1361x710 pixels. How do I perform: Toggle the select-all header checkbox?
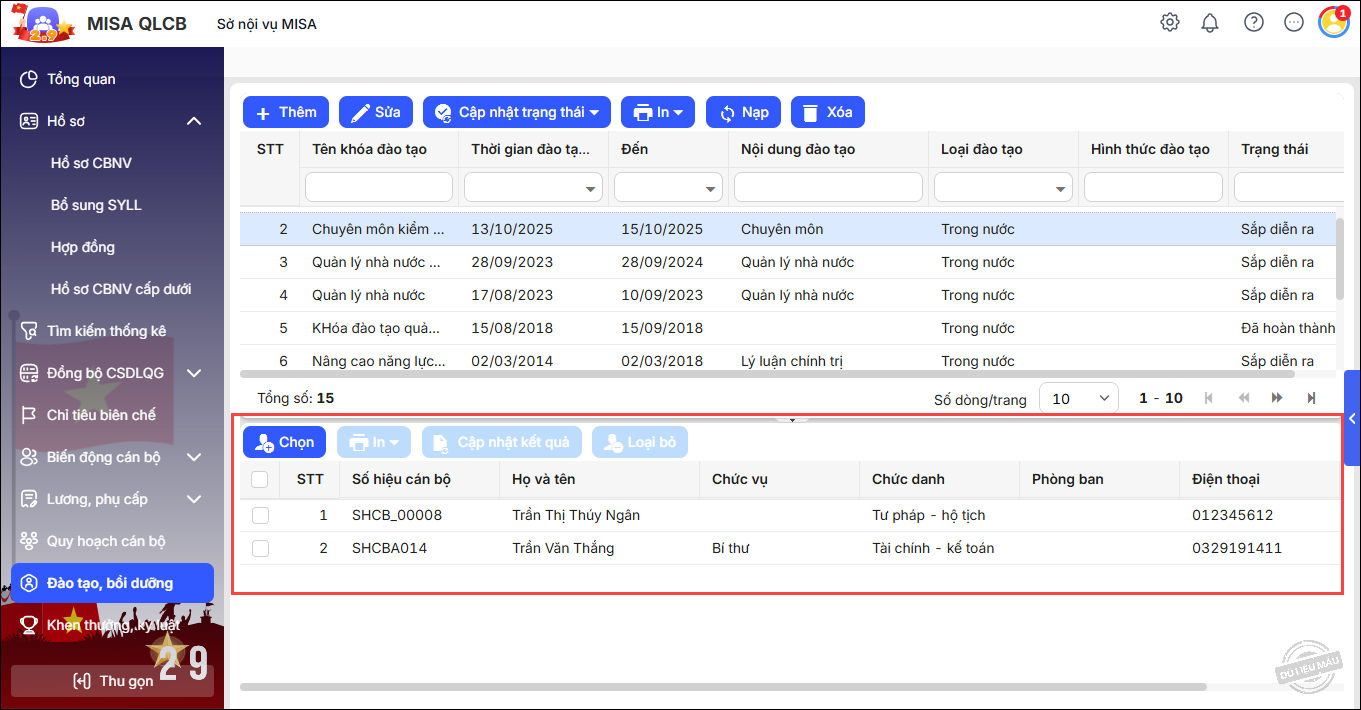[260, 480]
